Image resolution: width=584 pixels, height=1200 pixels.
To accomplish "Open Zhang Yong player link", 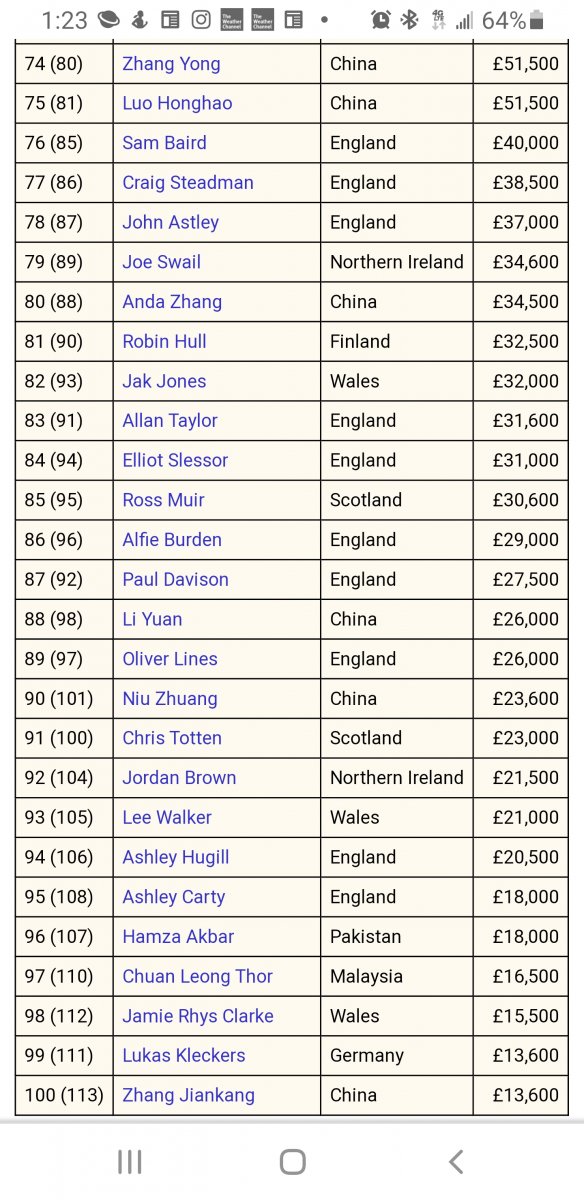I will click(x=171, y=64).
